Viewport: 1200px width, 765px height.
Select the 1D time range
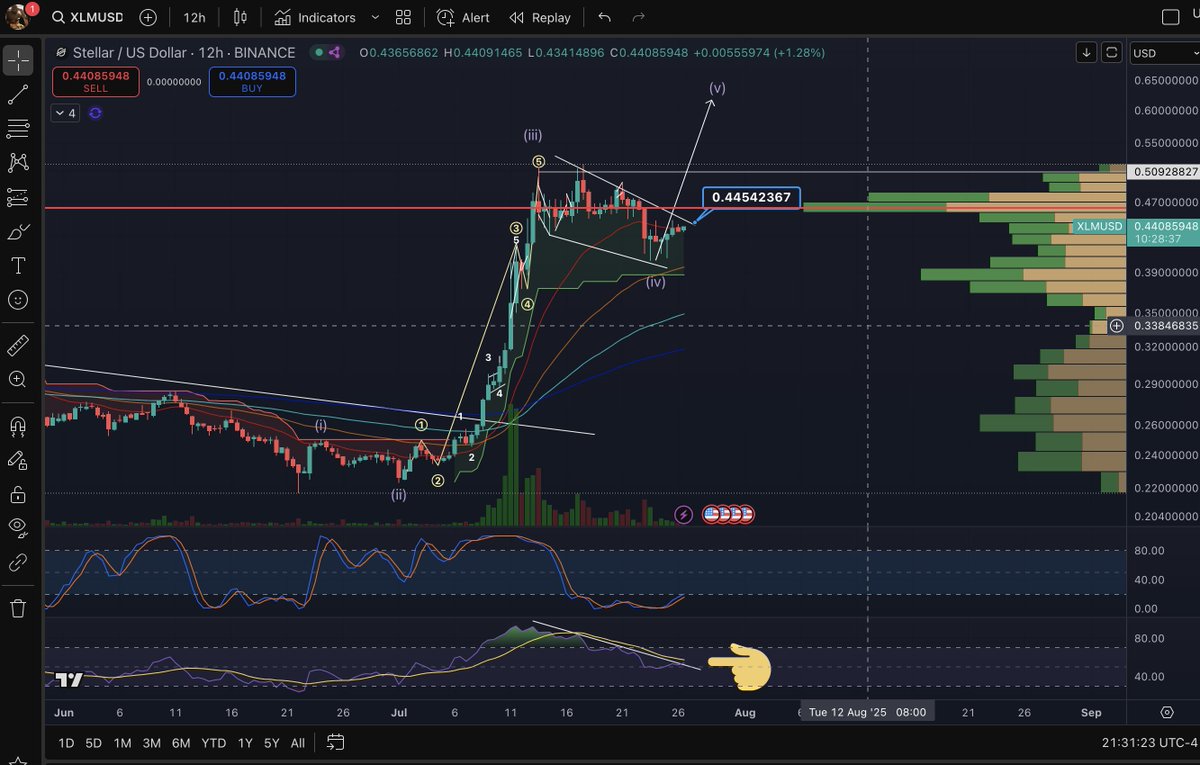pos(66,743)
